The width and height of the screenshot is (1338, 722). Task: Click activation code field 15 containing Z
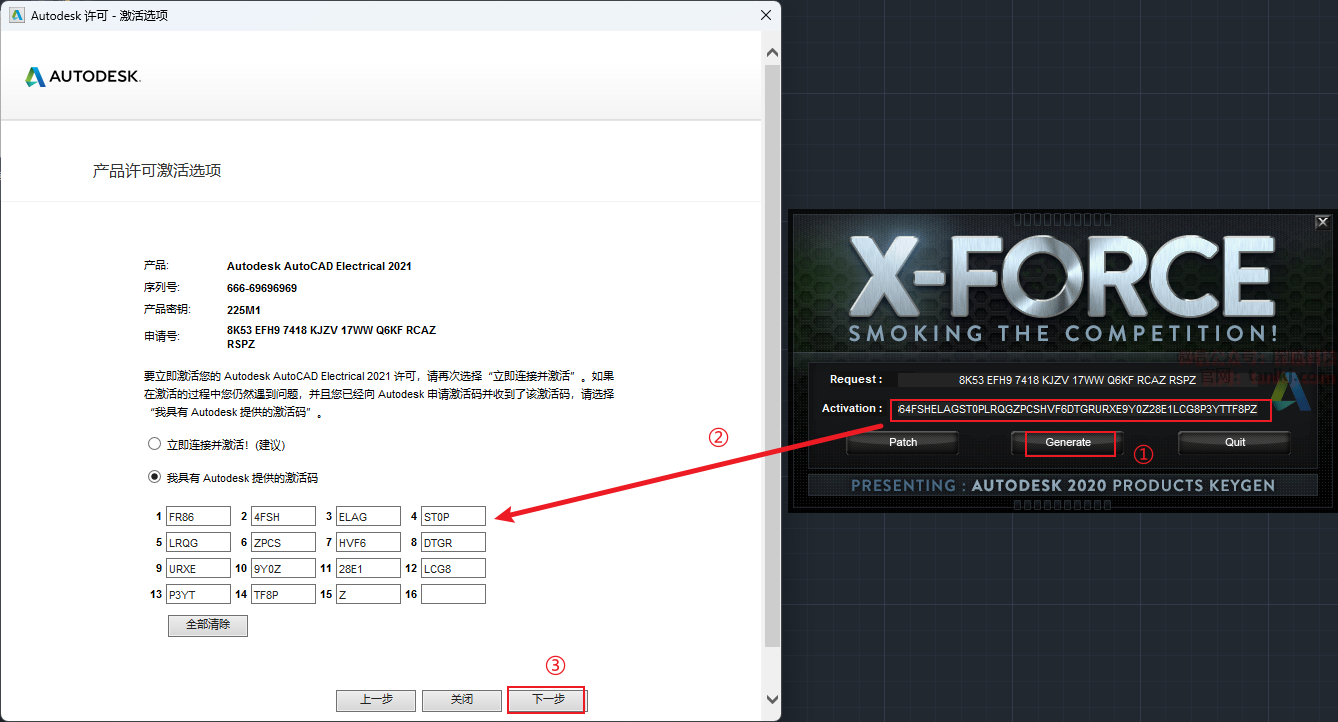[x=368, y=594]
